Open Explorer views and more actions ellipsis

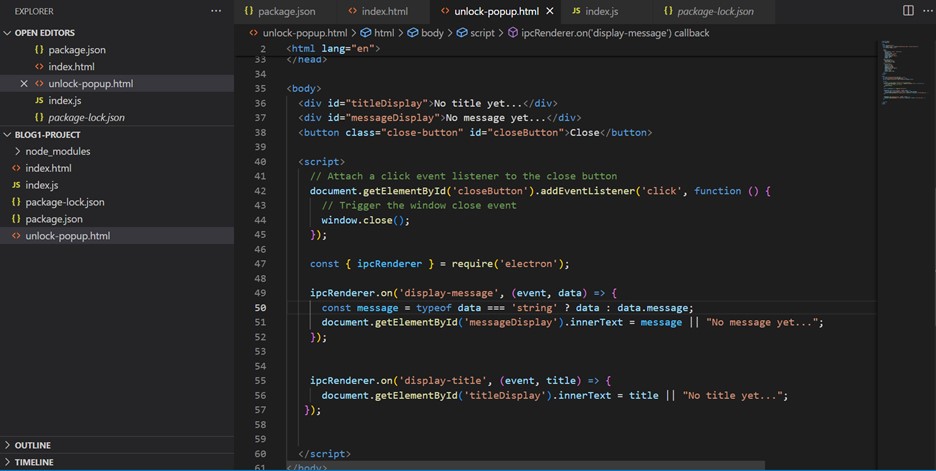(x=216, y=11)
